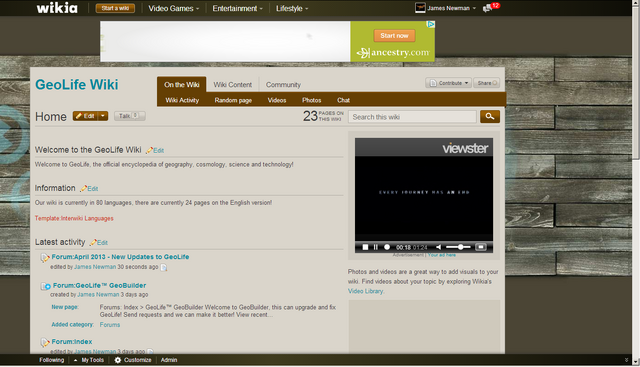Click pencil Edit next to Information heading
The image size is (640, 367).
[x=89, y=189]
